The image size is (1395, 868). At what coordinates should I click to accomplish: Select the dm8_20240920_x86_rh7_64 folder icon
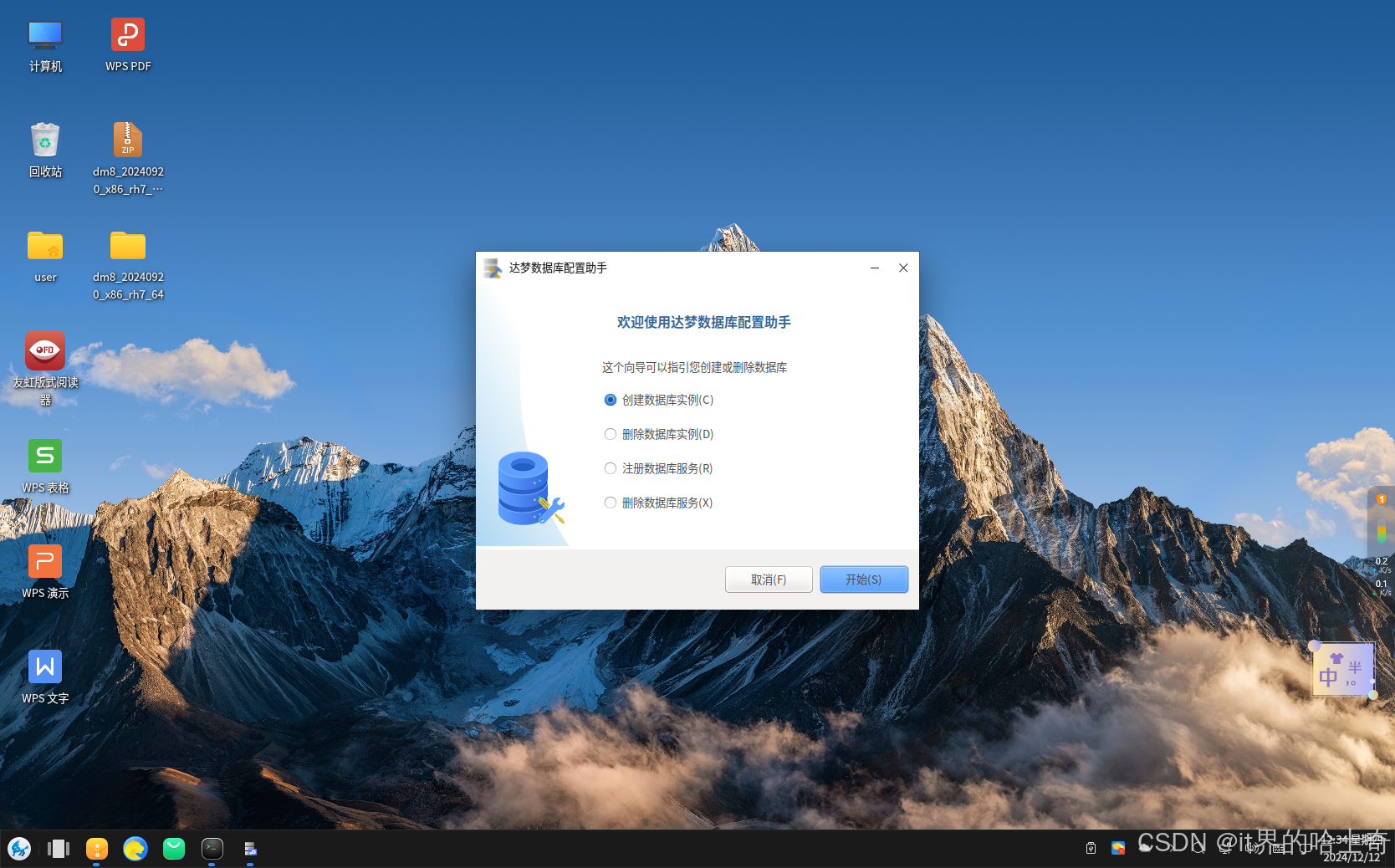128,264
